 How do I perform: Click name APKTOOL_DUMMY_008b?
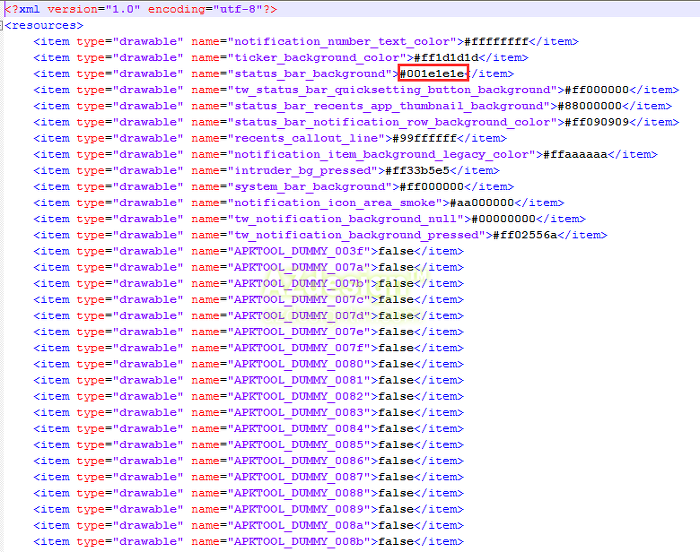[300, 541]
